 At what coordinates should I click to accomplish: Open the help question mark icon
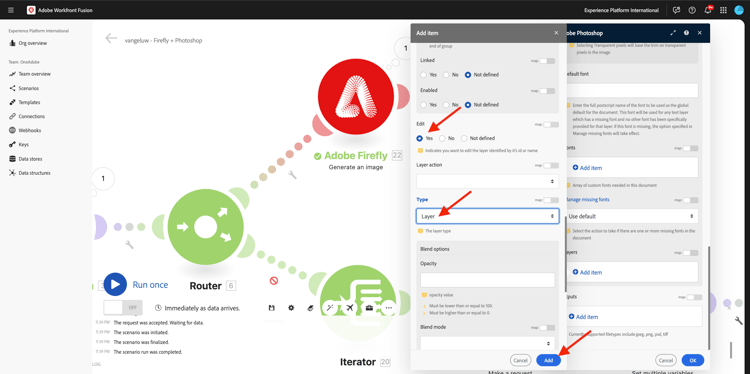point(692,10)
